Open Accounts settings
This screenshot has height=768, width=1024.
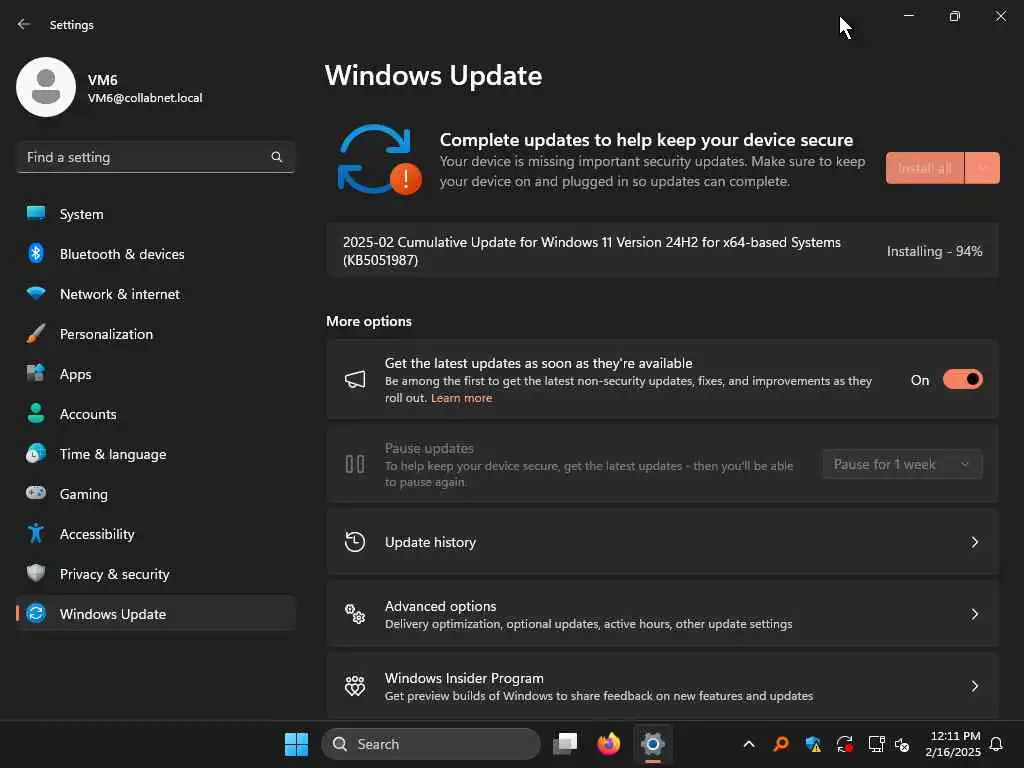point(156,413)
